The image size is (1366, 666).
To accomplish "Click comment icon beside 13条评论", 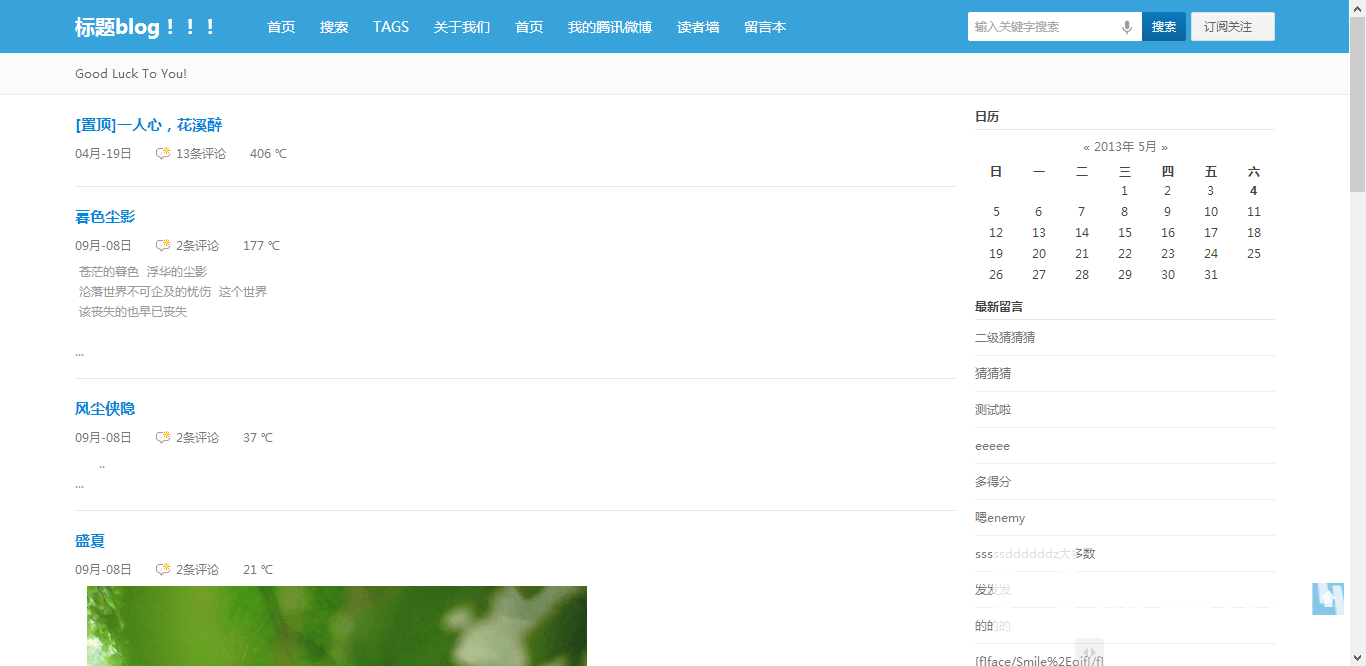I will click(163, 154).
